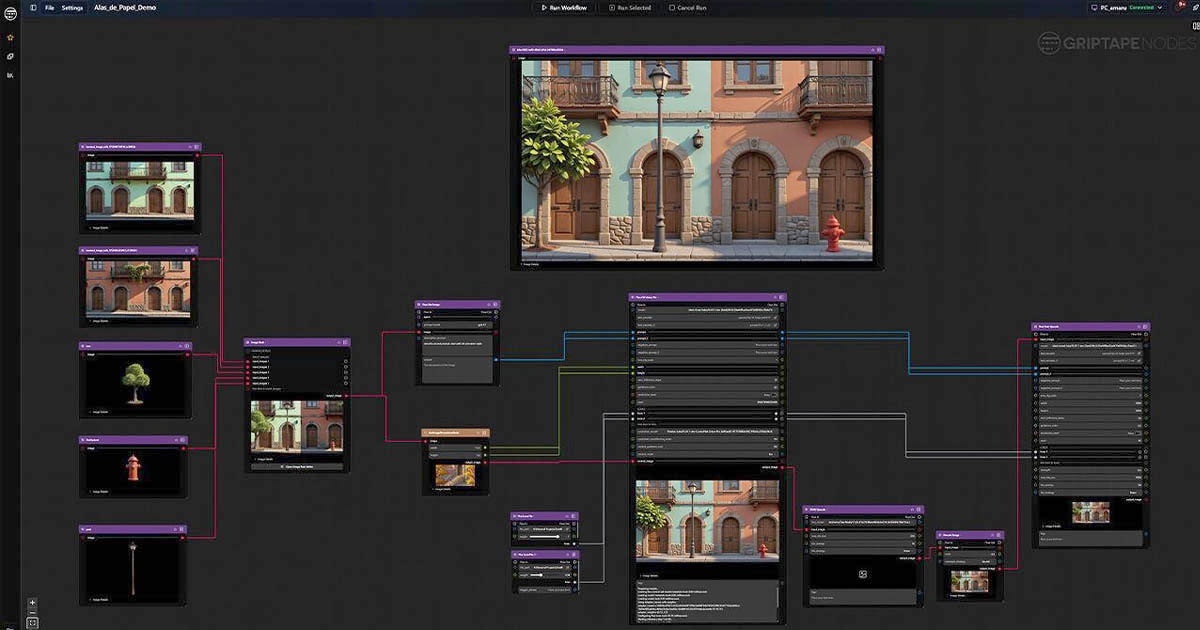This screenshot has width=1200, height=630.
Task: Click the File menu
Action: (x=49, y=7)
